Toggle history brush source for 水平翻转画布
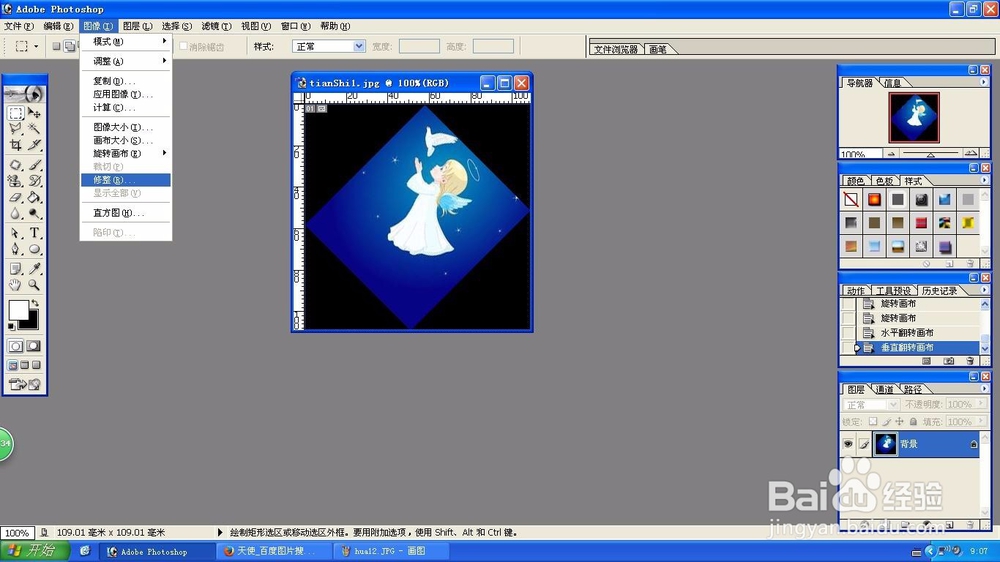 pos(848,332)
